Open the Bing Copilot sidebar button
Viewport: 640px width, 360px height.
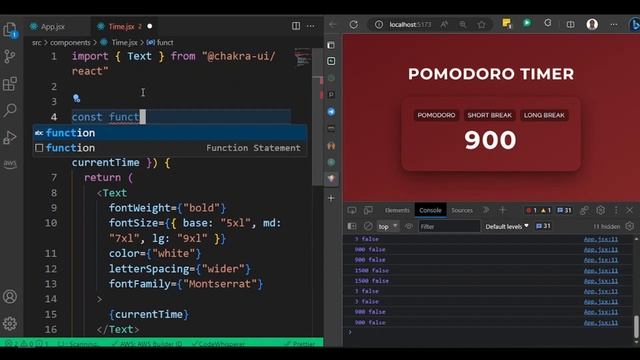click(634, 24)
